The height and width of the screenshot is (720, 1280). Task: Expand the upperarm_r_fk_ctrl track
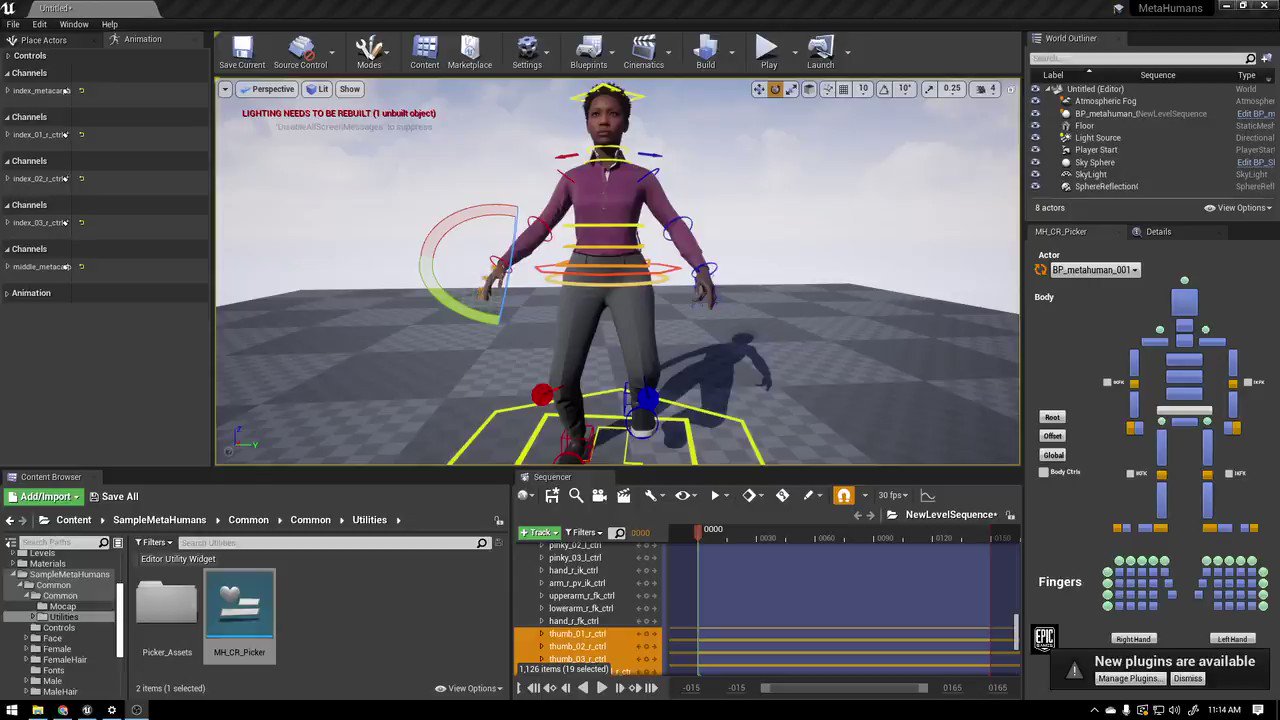tap(542, 596)
